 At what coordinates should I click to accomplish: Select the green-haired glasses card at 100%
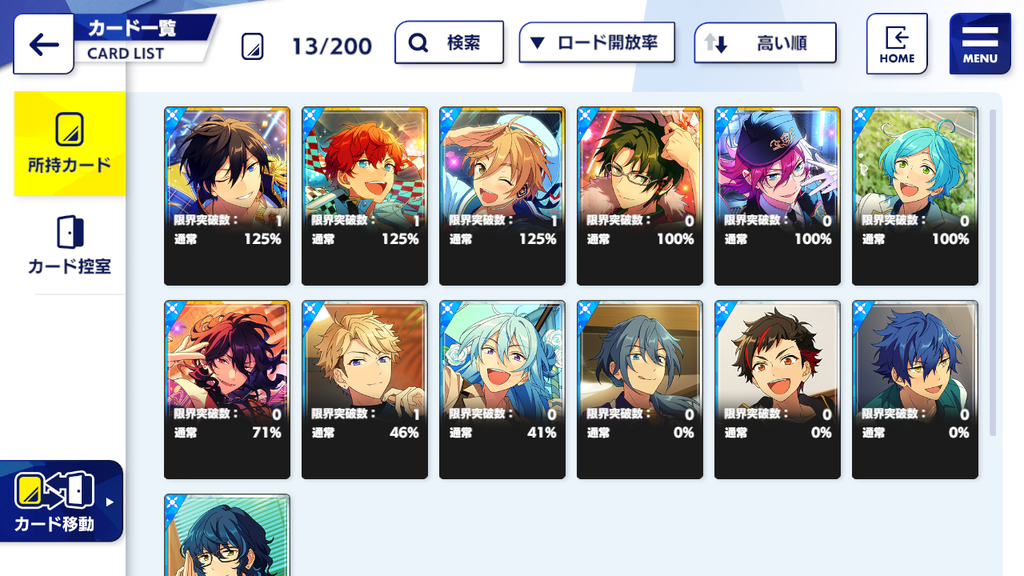(640, 196)
